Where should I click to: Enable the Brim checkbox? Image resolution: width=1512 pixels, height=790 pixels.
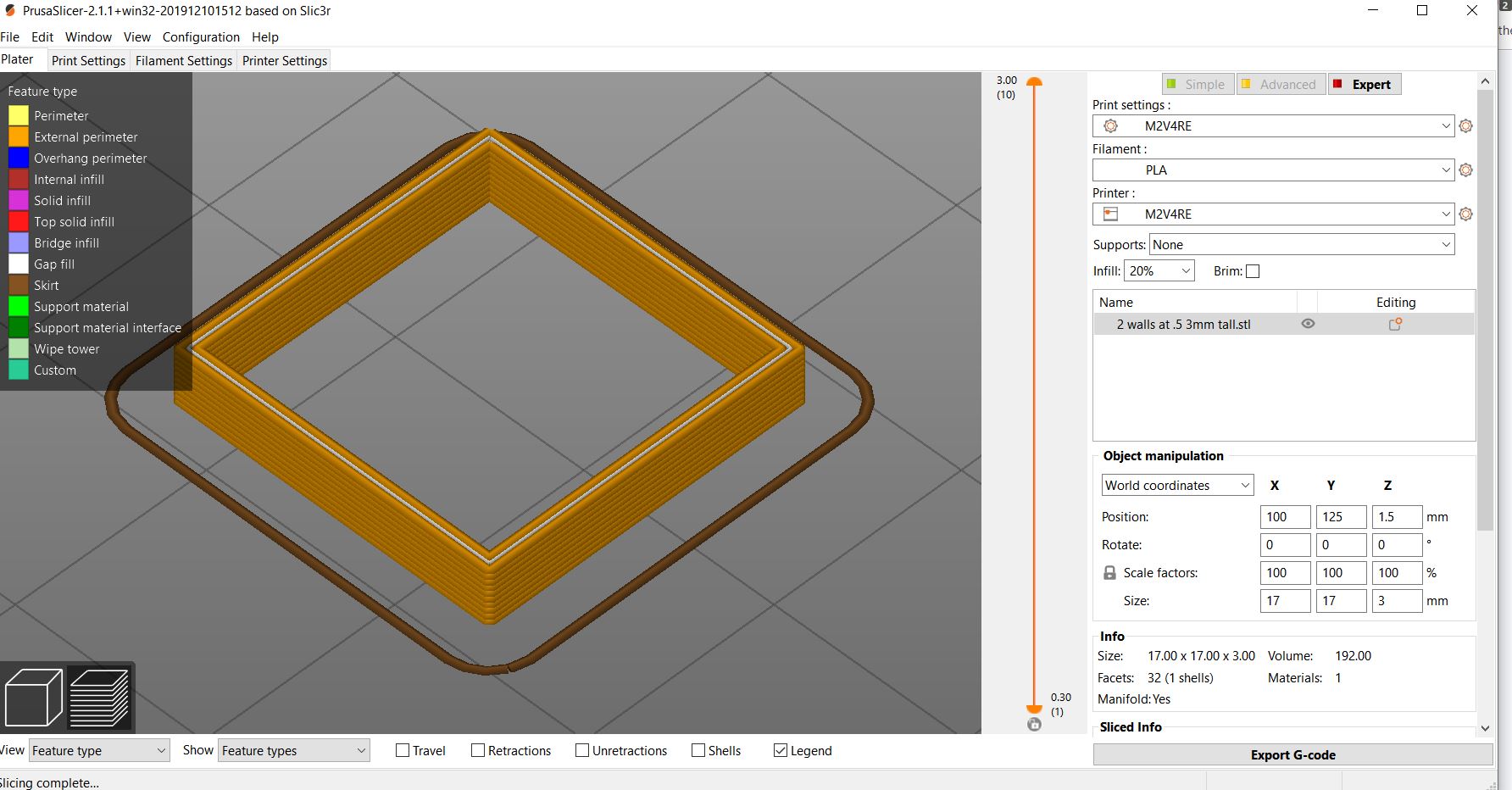pyautogui.click(x=1253, y=271)
